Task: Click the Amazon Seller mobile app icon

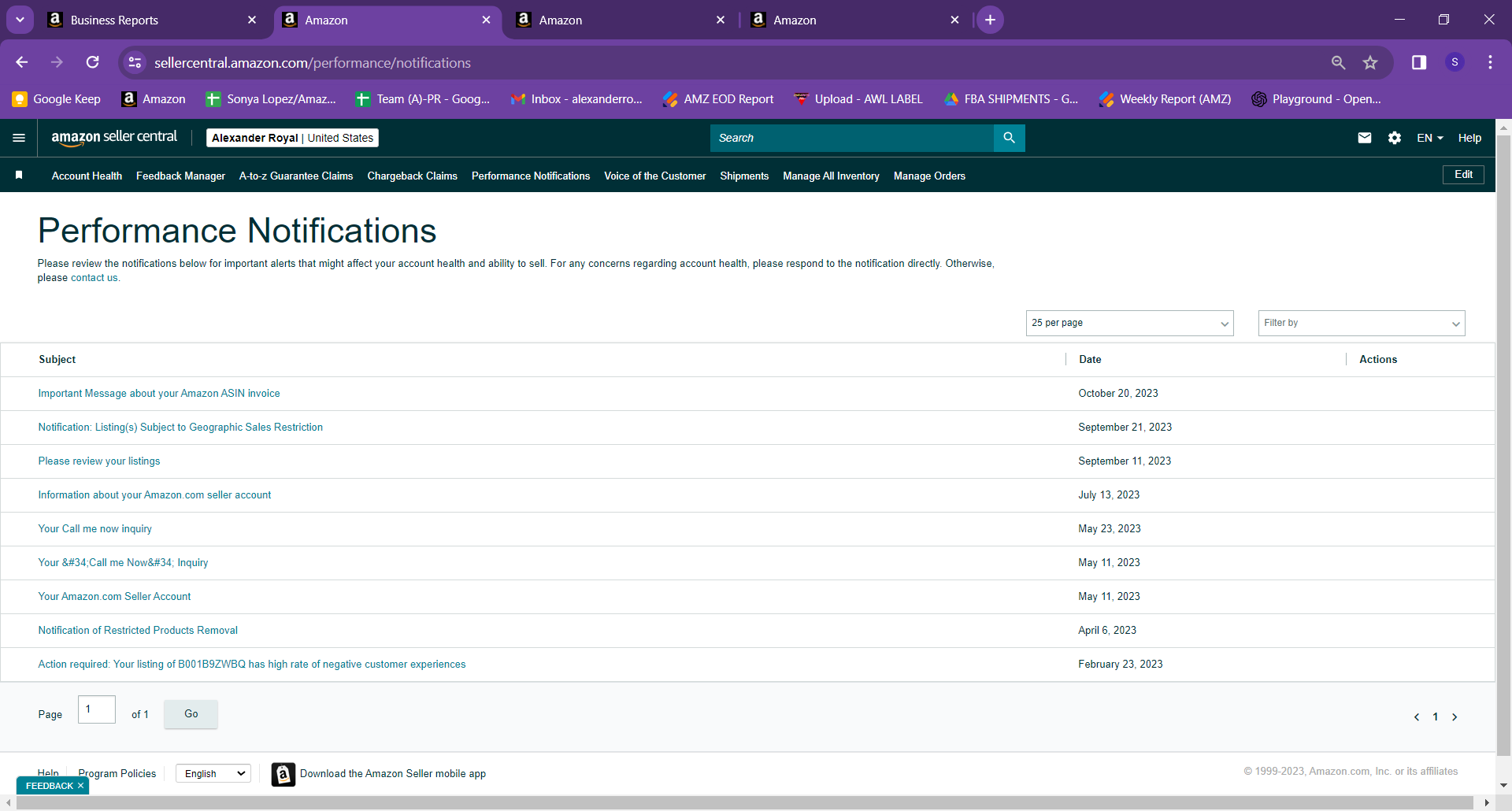Action: point(283,774)
